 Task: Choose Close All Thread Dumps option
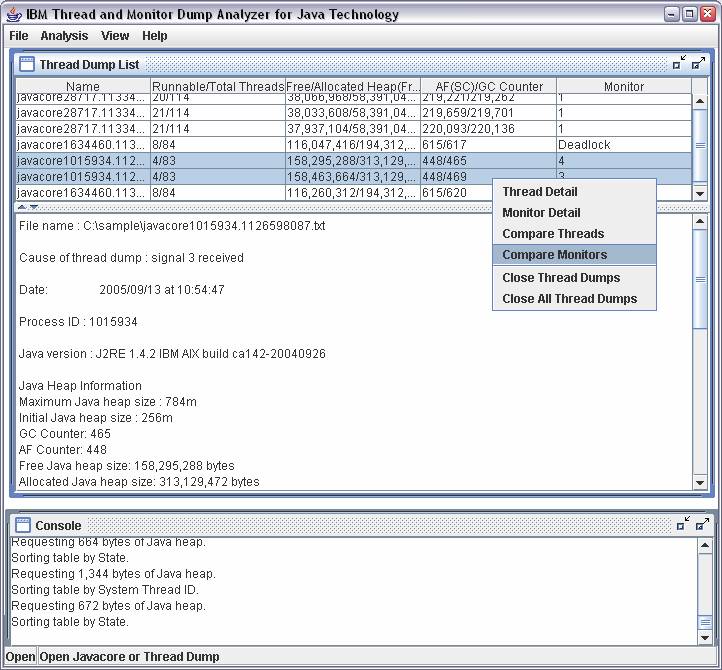pyautogui.click(x=574, y=299)
